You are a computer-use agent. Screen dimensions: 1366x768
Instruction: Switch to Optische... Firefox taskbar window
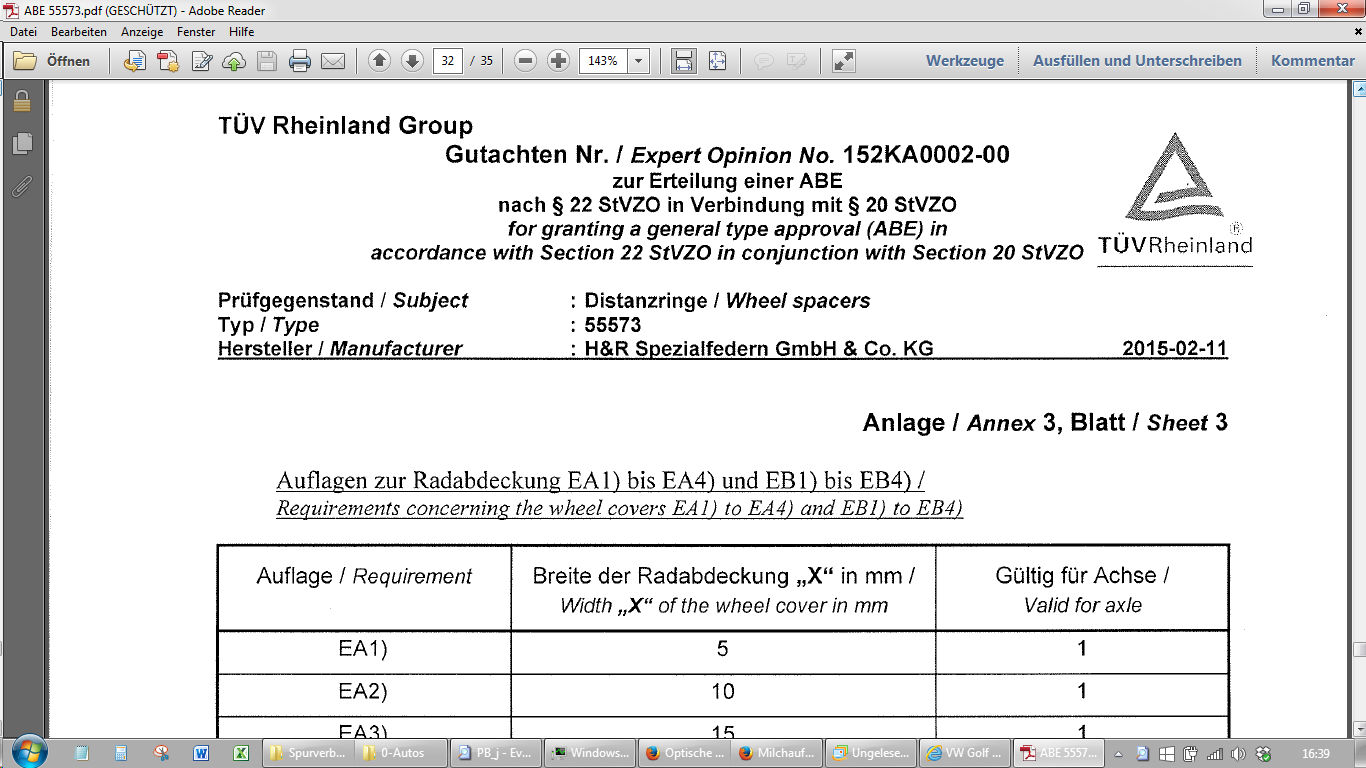point(684,753)
